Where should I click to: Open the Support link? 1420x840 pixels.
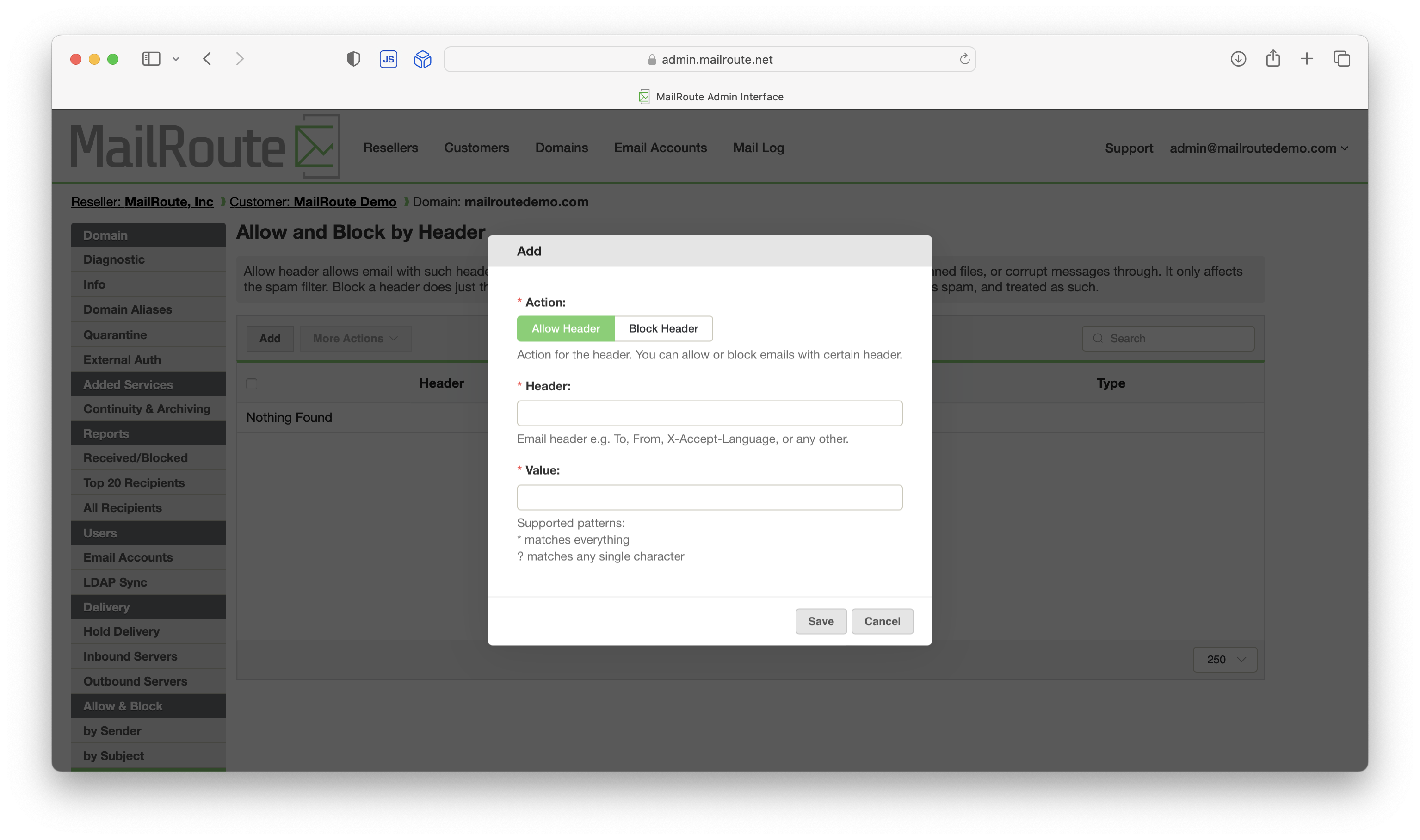click(1129, 148)
